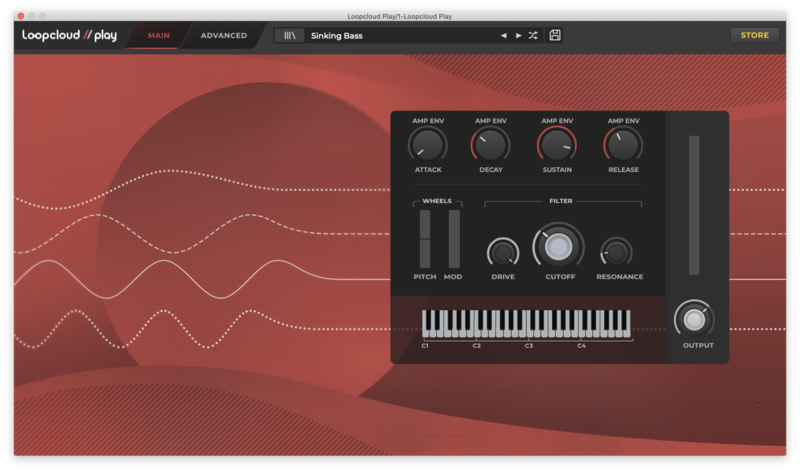The width and height of the screenshot is (800, 472).
Task: Switch to the Advanced tab
Action: [224, 36]
